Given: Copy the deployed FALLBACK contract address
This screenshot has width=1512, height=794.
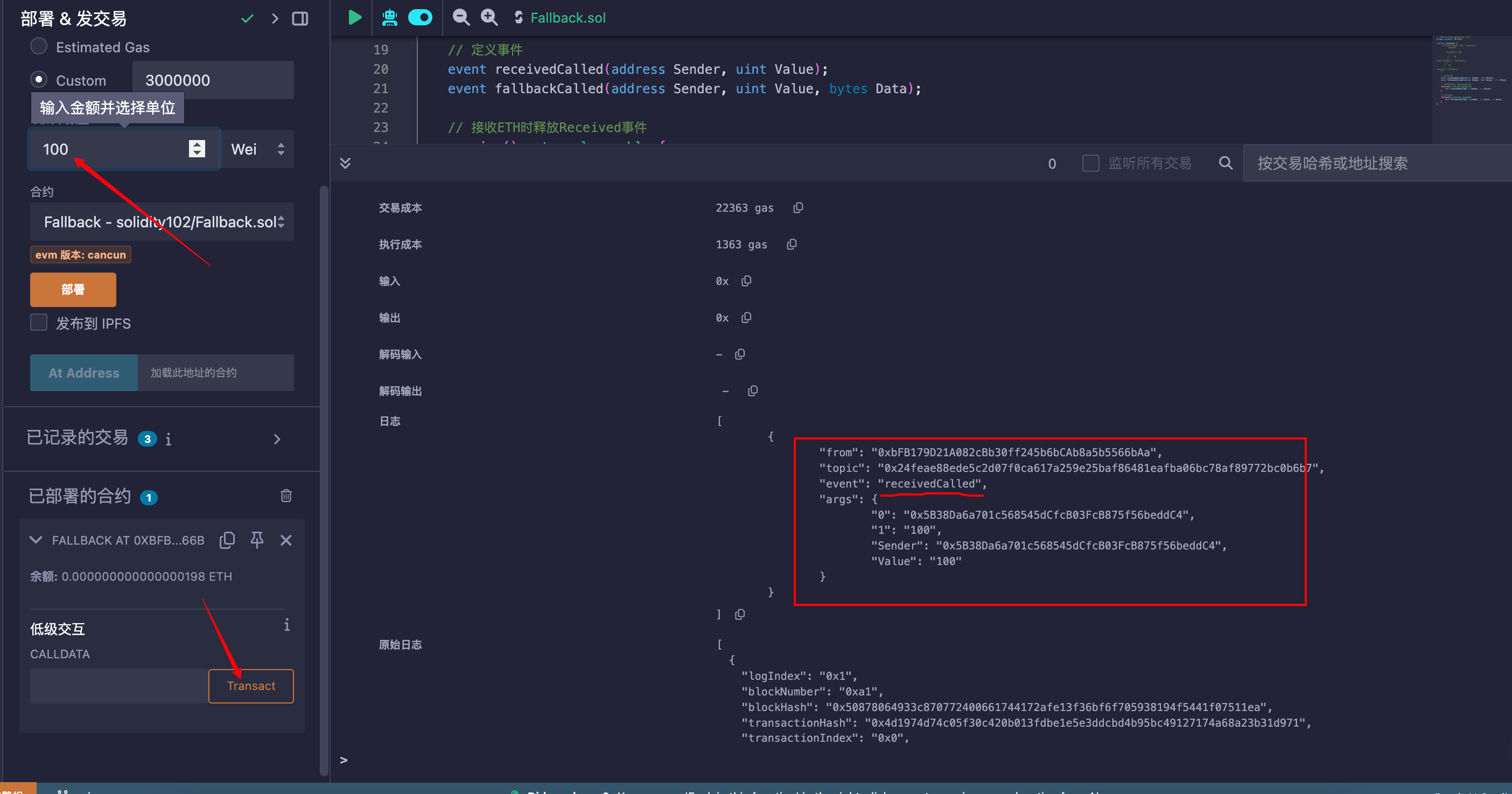Looking at the screenshot, I should click(x=227, y=540).
